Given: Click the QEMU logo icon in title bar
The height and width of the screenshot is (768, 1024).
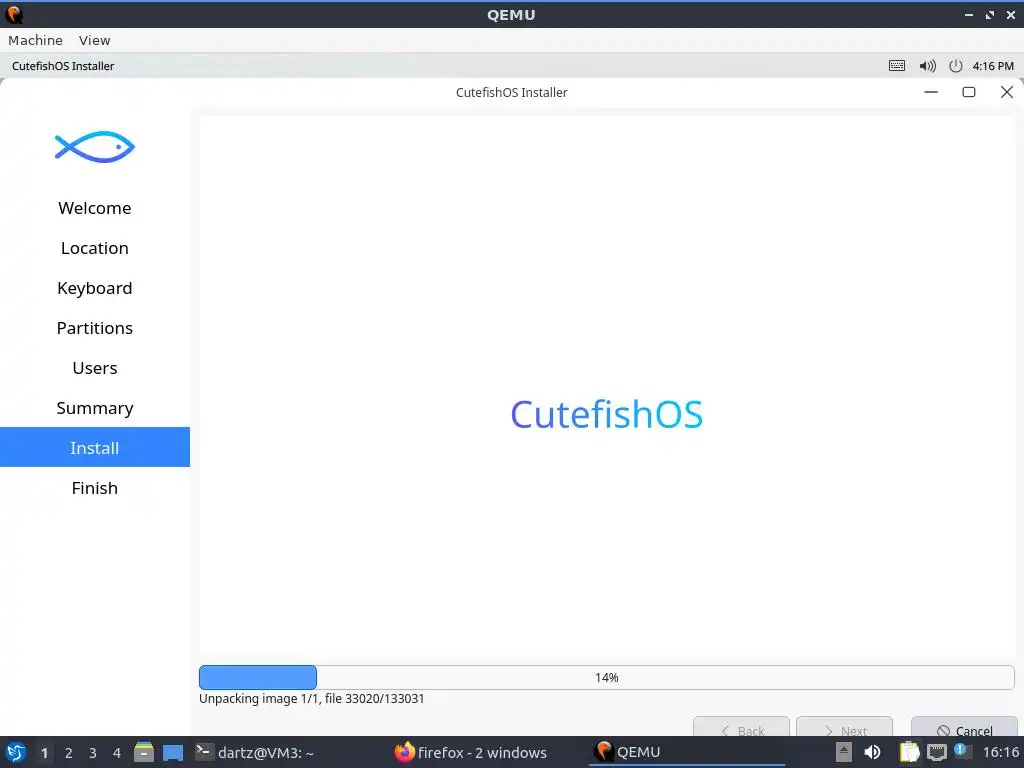Looking at the screenshot, I should tap(14, 14).
